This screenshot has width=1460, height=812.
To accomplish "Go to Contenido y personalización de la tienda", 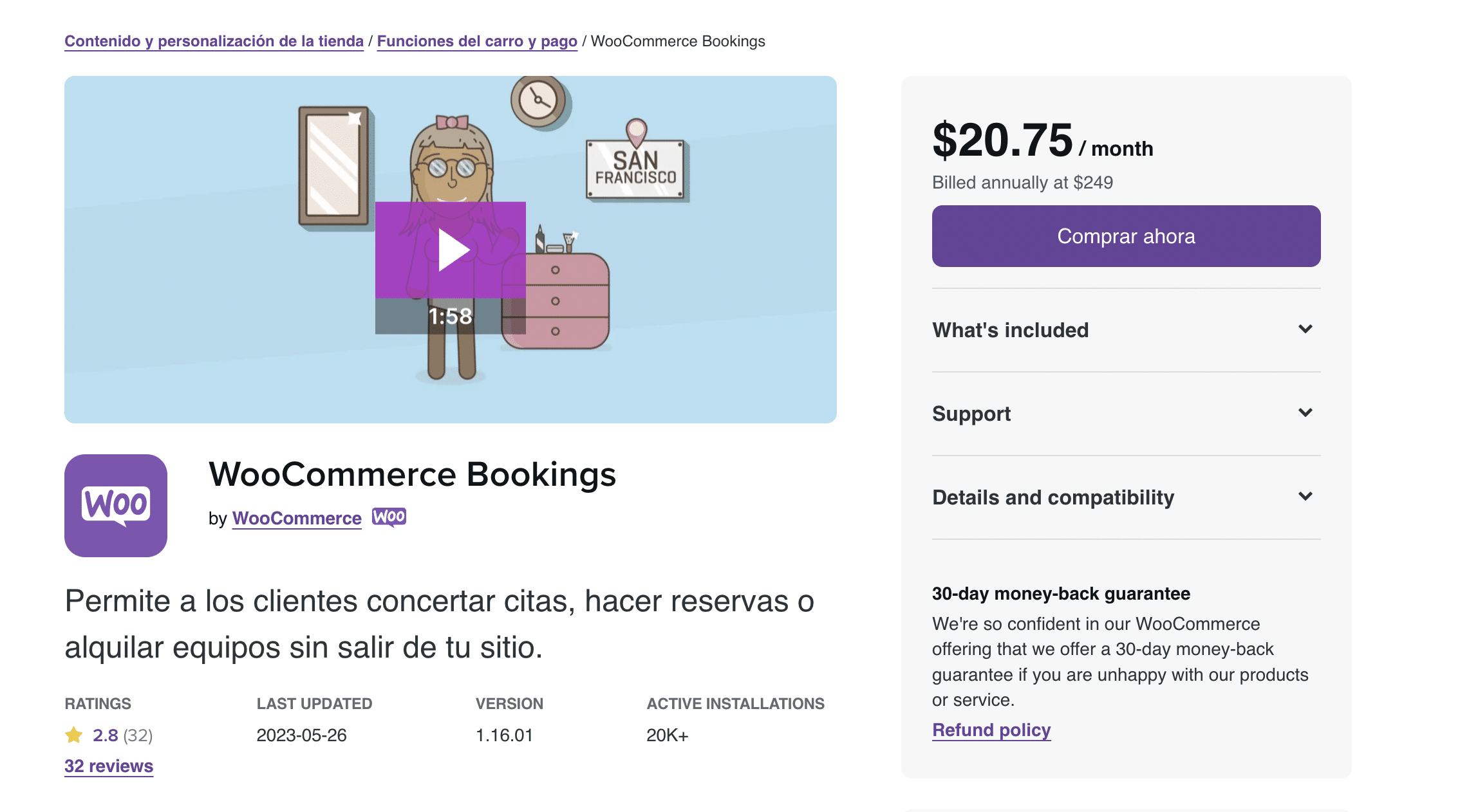I will (x=214, y=41).
